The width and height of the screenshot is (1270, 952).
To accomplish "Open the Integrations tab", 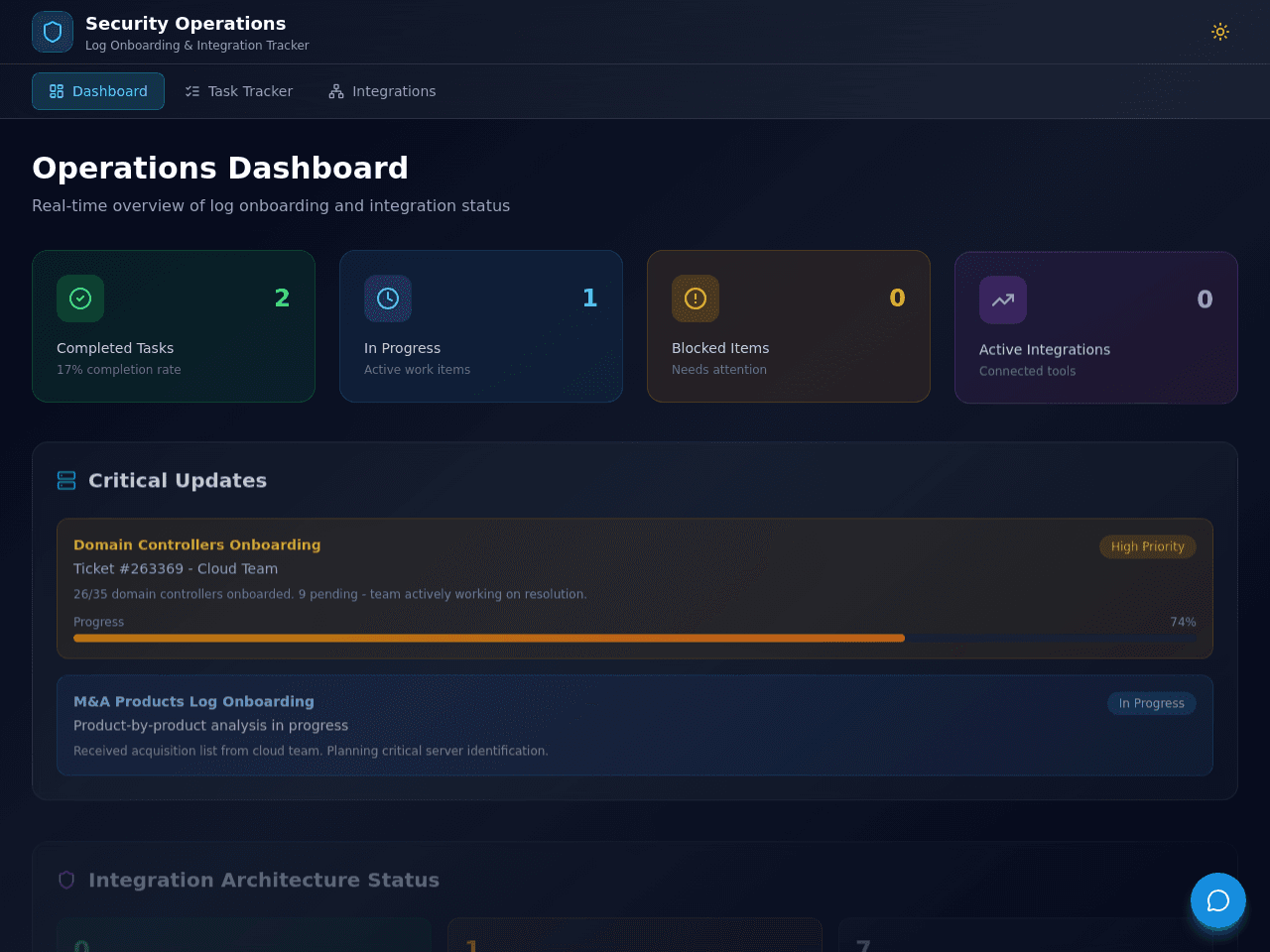I will tap(382, 91).
